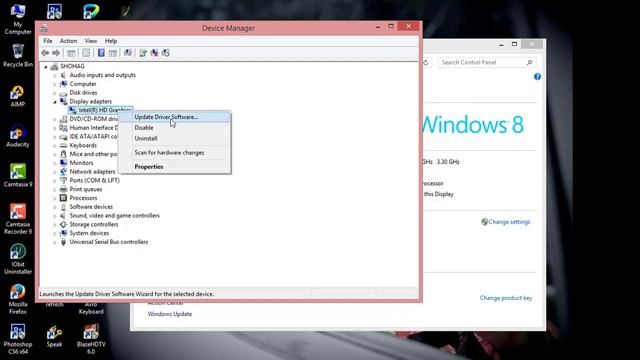Click the Update Driver Software toolbar icon

pos(143,53)
